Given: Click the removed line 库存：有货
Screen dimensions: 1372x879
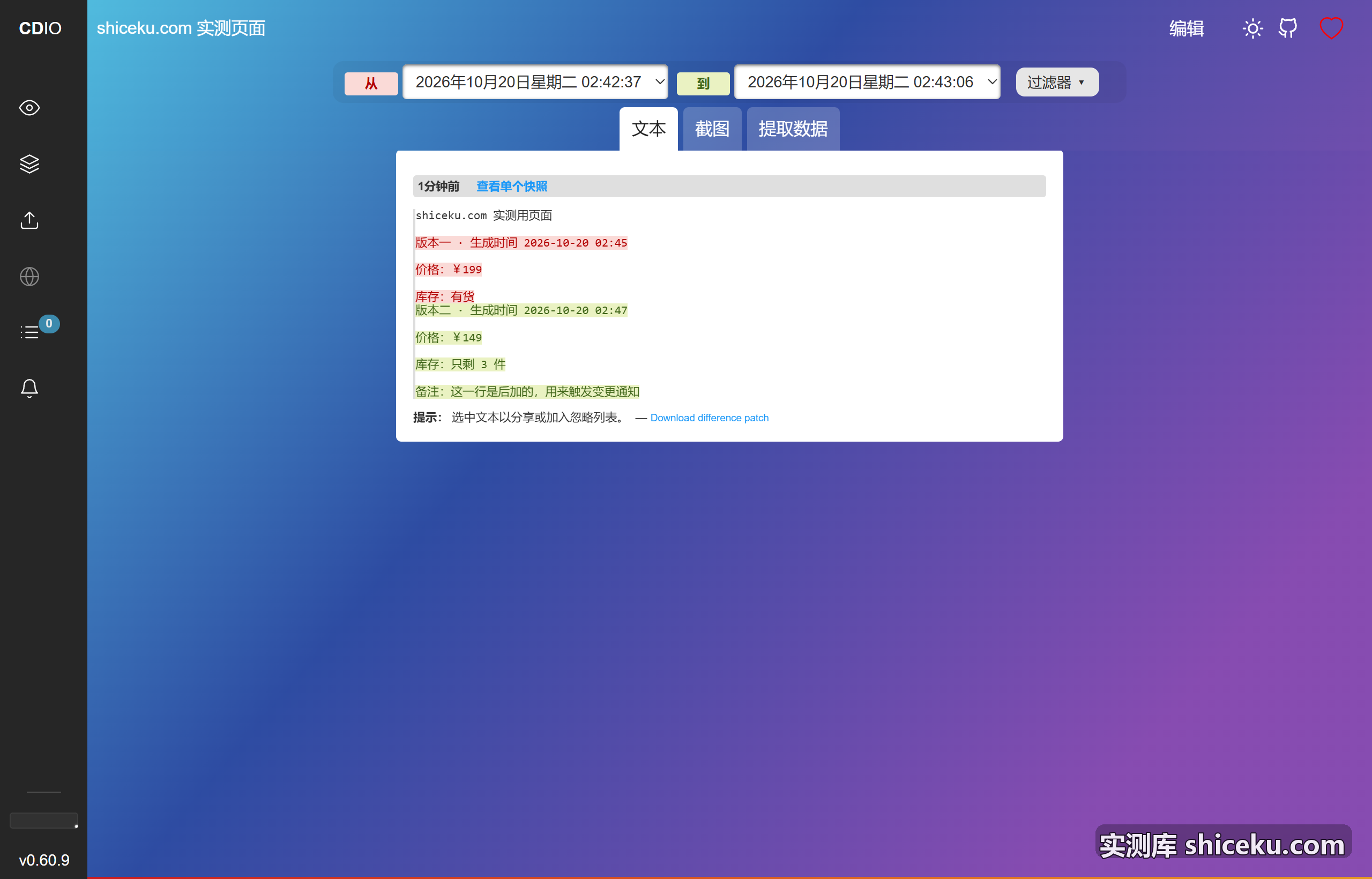Looking at the screenshot, I should click(x=445, y=296).
